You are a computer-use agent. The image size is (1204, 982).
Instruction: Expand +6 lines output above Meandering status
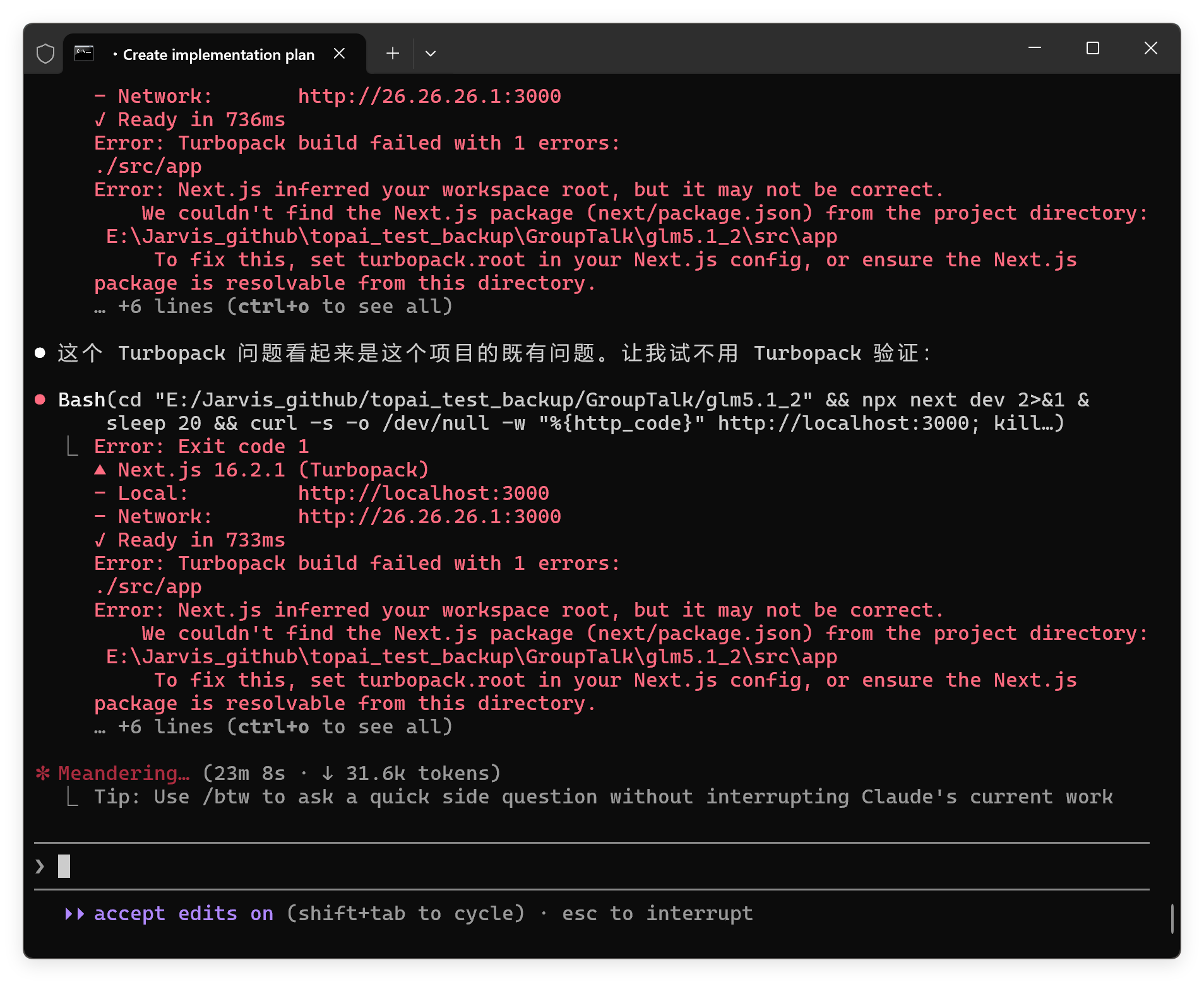click(x=273, y=727)
